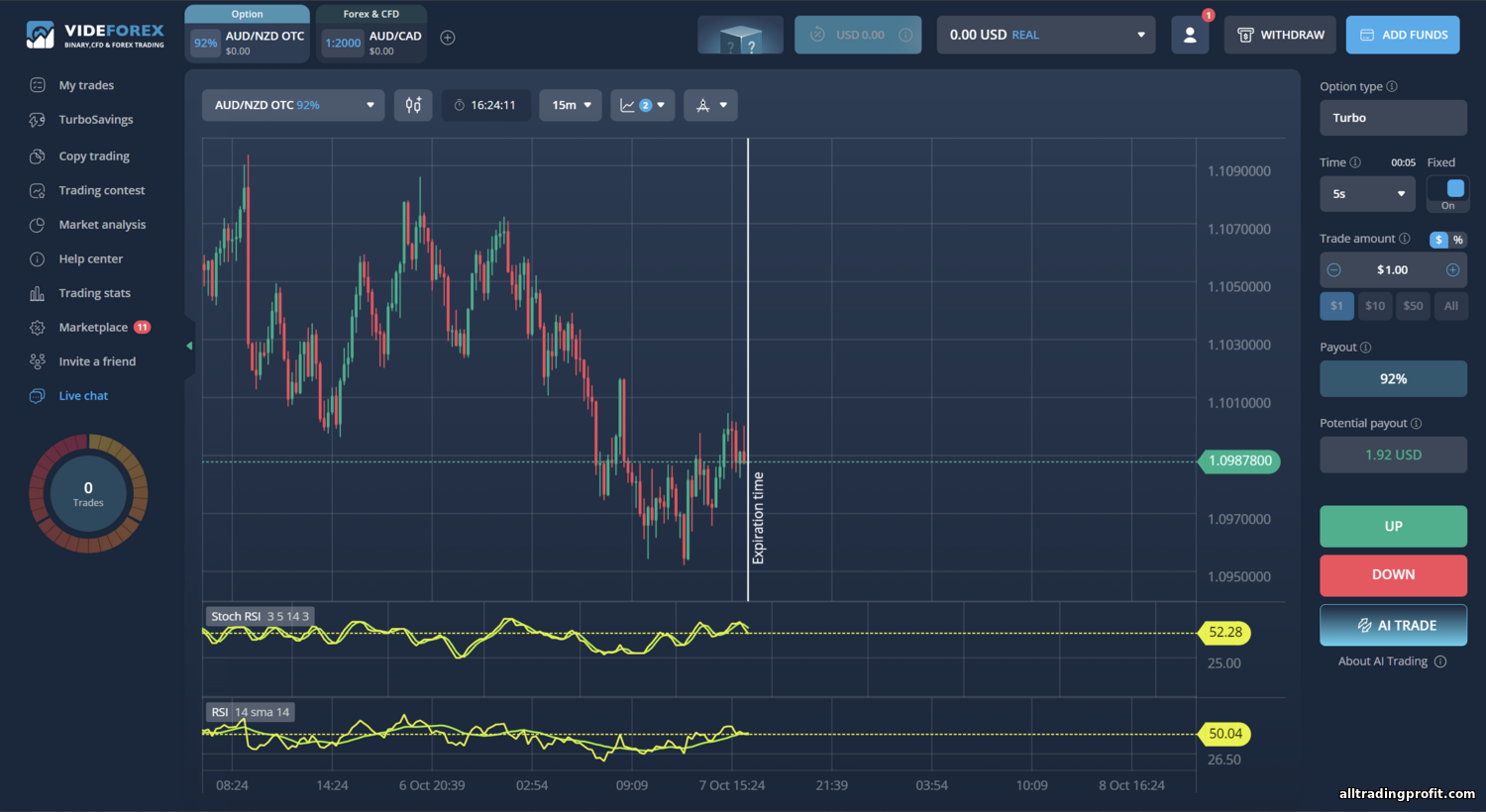Click the trade amount input field
Image resolution: width=1486 pixels, height=812 pixels.
pos(1393,270)
